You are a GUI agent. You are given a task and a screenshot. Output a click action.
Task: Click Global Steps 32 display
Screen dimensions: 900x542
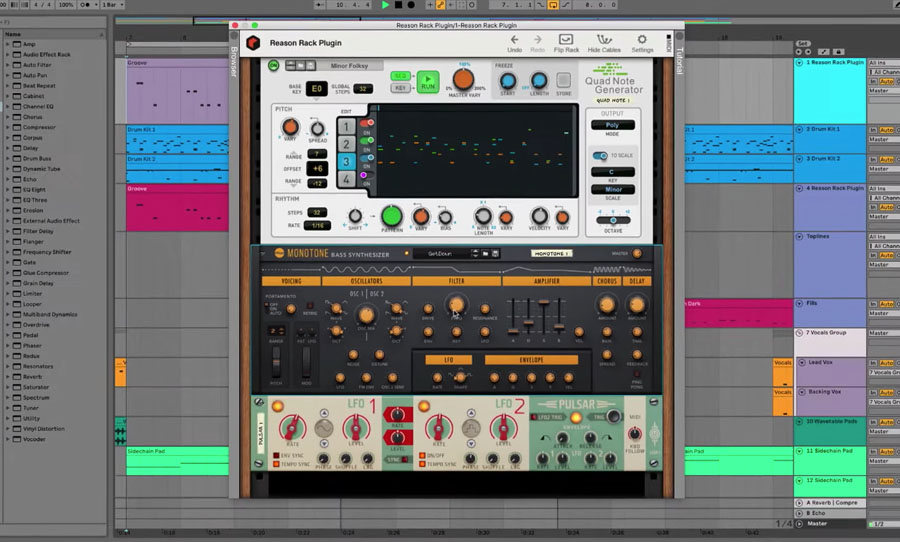[362, 88]
